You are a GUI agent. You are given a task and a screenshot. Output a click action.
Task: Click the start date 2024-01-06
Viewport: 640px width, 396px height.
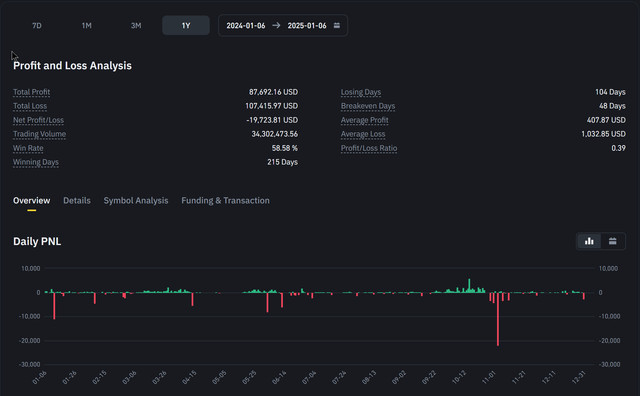point(246,26)
